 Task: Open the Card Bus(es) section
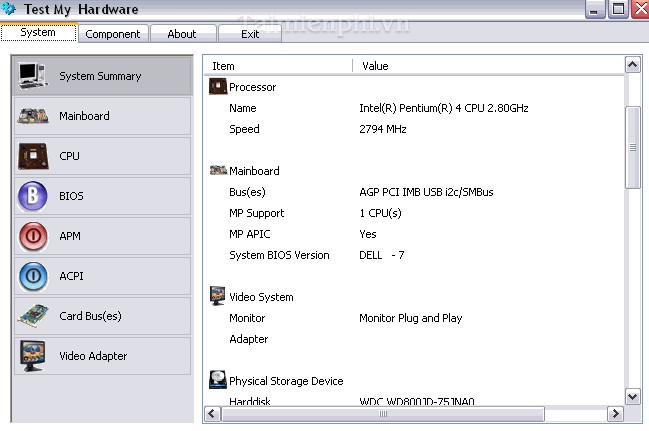(103, 316)
